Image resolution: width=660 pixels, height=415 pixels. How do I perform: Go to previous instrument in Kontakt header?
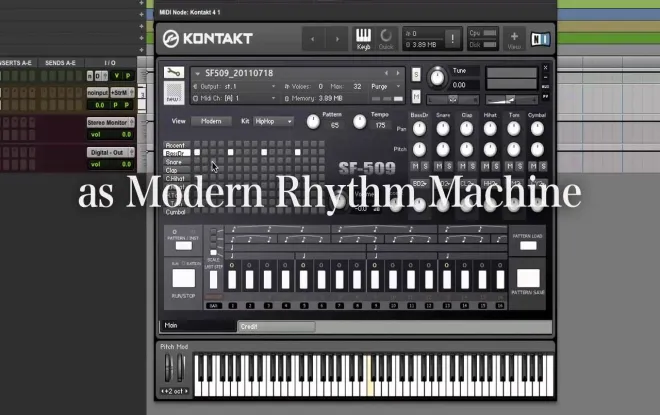click(x=313, y=39)
